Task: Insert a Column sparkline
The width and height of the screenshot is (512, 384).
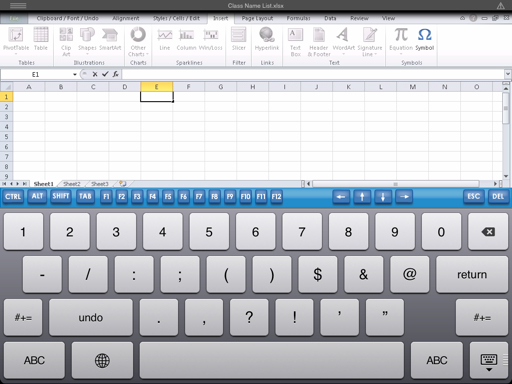Action: click(x=186, y=39)
